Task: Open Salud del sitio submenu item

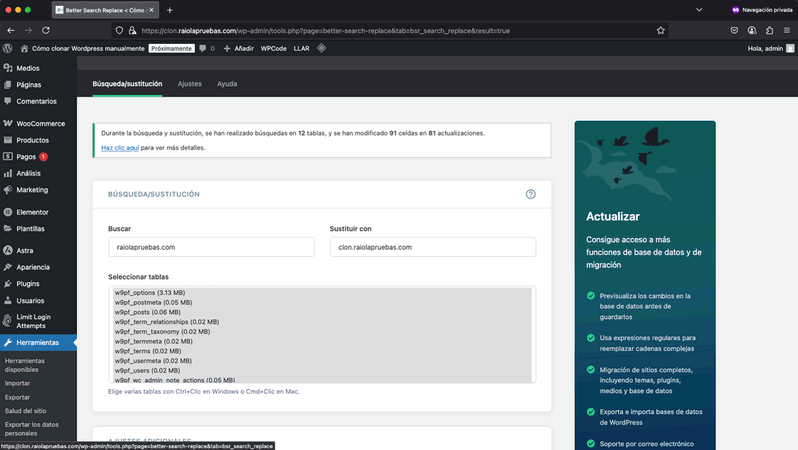Action: click(25, 411)
